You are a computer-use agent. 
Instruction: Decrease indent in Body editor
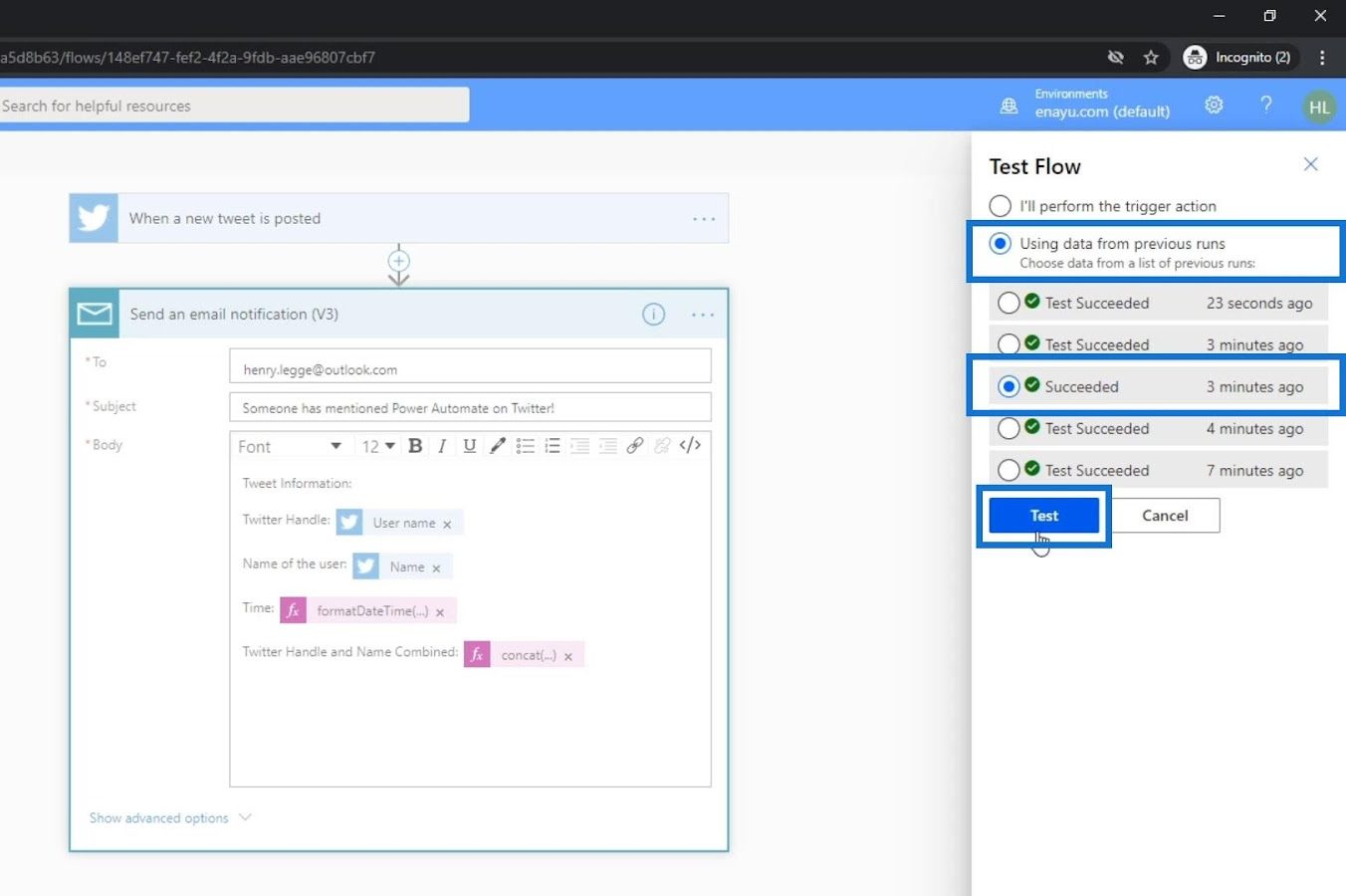(580, 446)
